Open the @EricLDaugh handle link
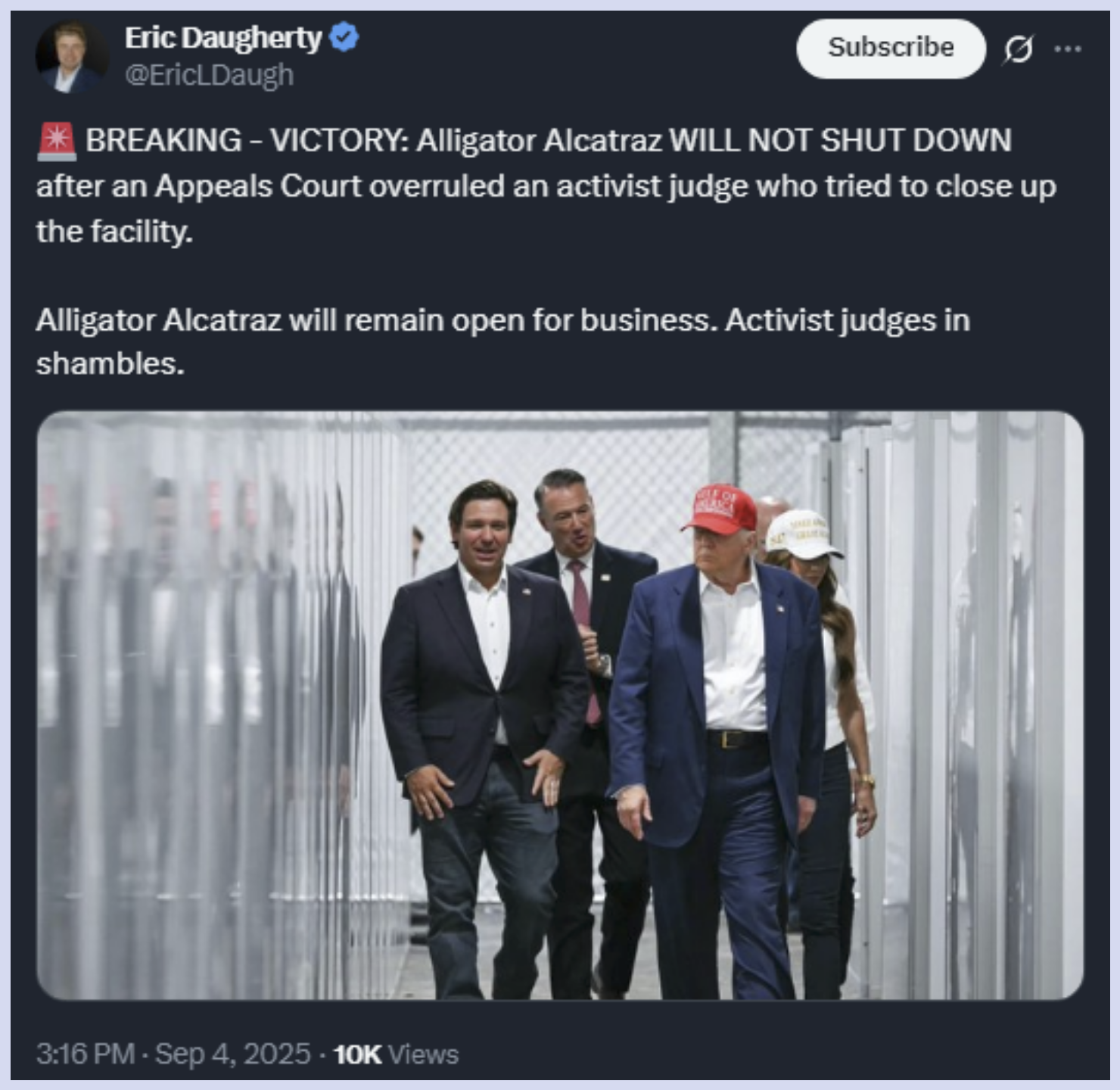The height and width of the screenshot is (1090, 1120). 209,75
